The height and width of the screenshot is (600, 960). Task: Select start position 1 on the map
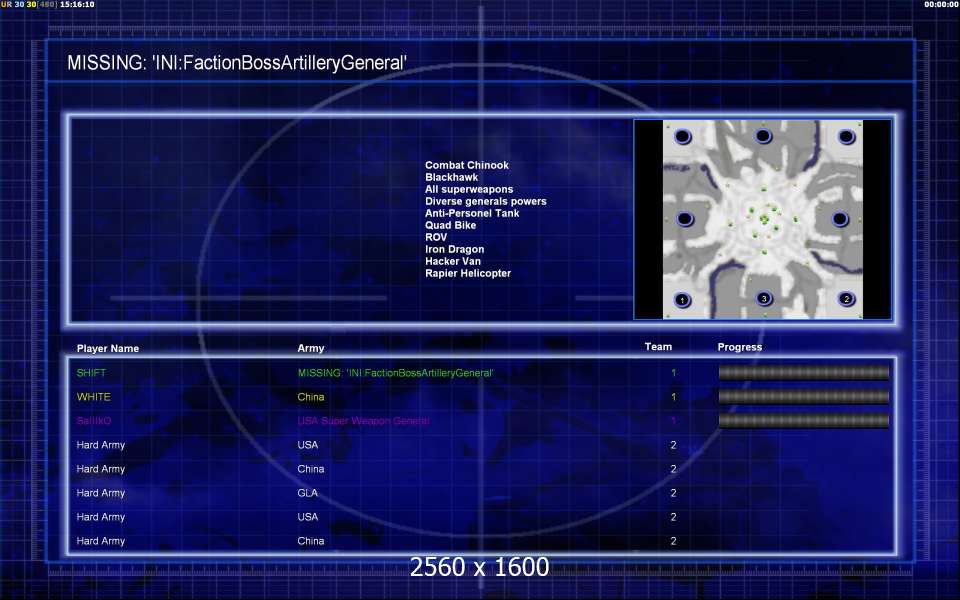click(x=682, y=300)
